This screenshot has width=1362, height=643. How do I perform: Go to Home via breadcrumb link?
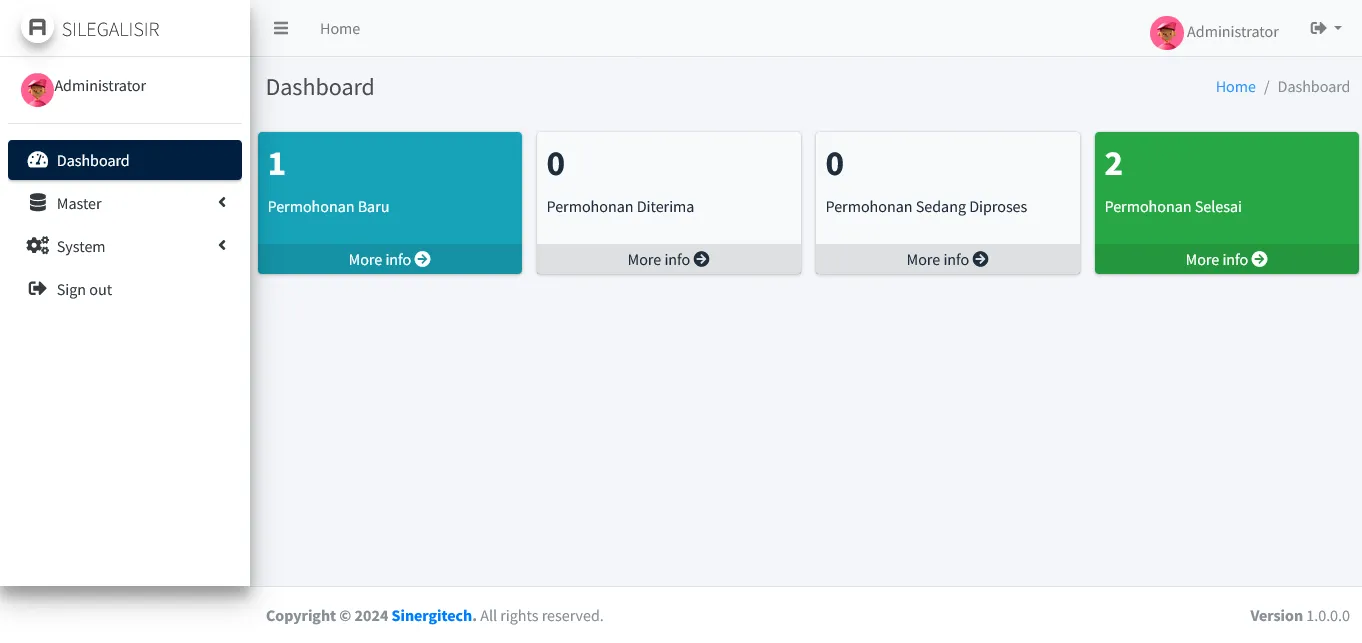1235,87
